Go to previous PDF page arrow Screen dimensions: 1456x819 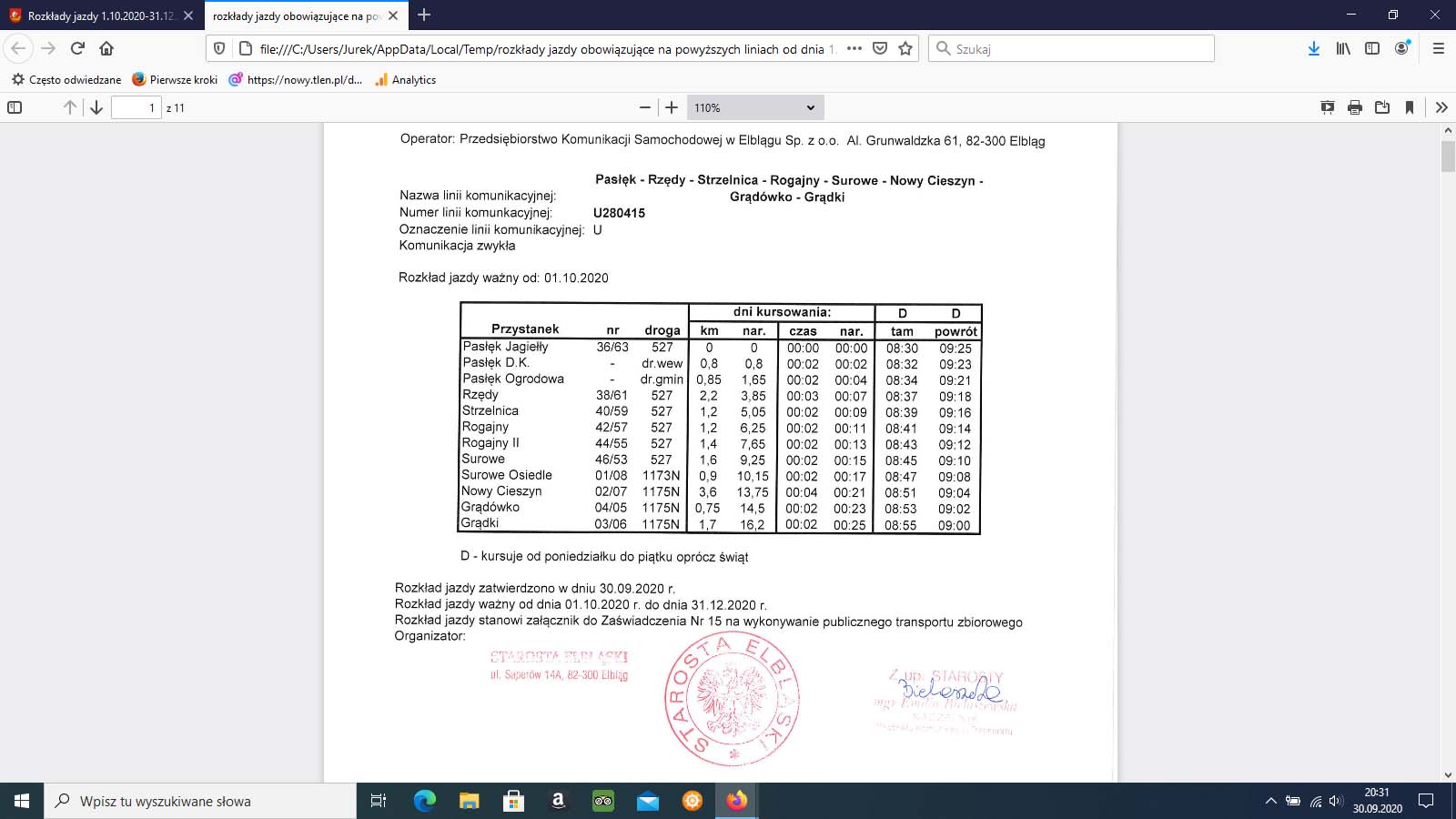[x=70, y=107]
